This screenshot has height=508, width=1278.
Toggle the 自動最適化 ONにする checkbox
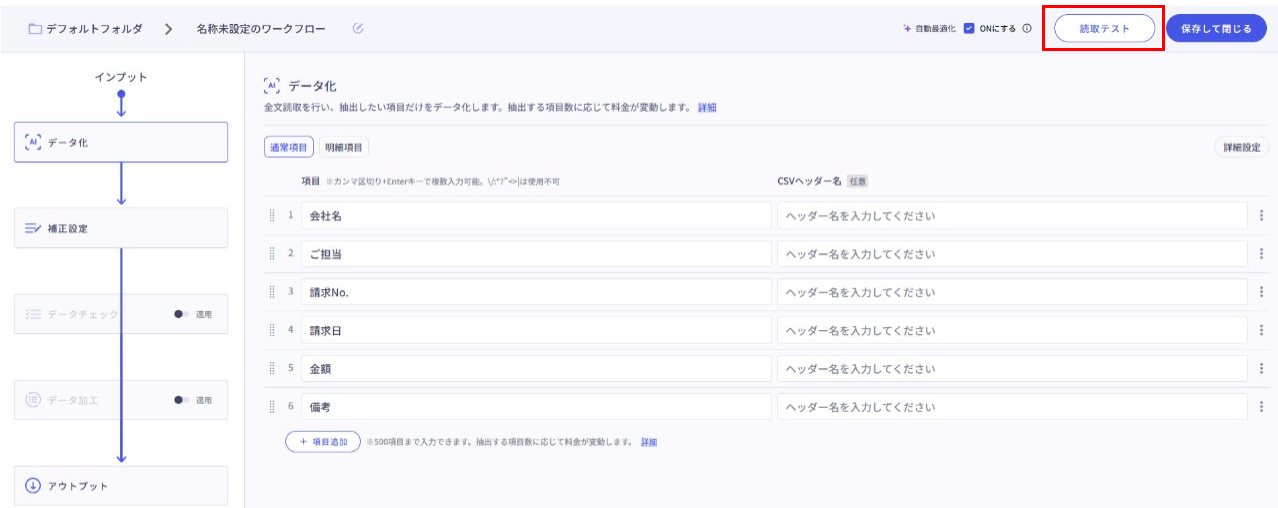[969, 29]
